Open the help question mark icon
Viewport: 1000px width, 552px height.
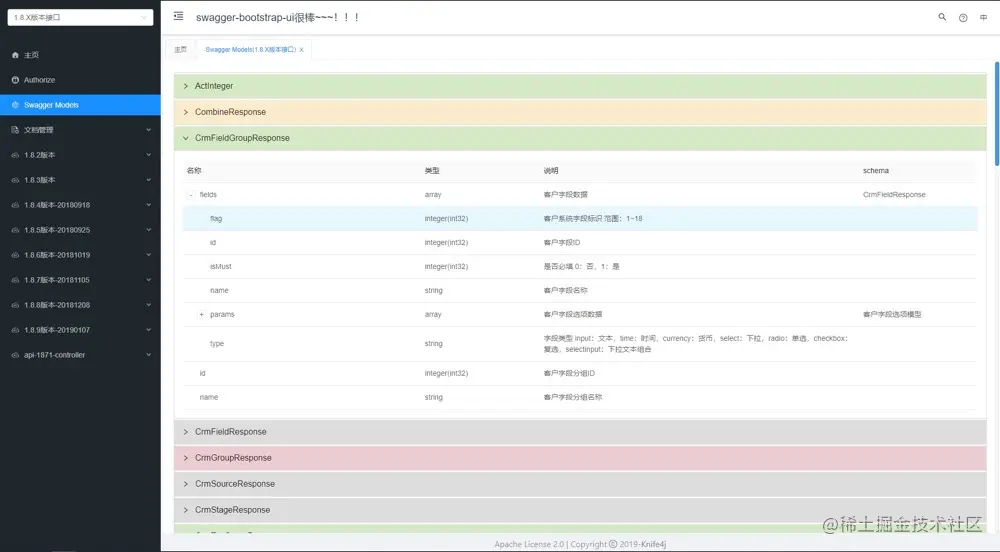tap(963, 18)
